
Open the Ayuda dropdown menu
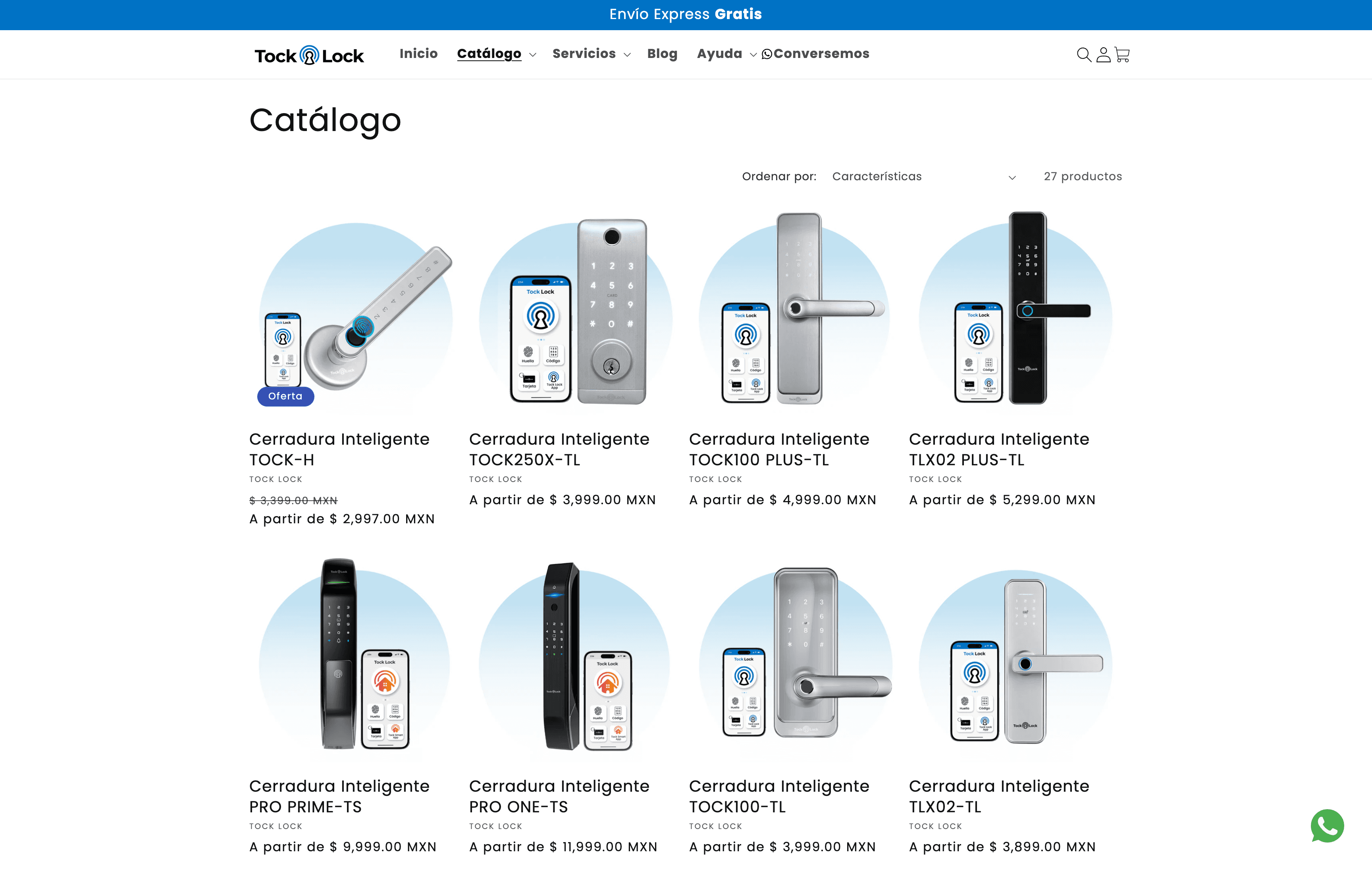(725, 54)
